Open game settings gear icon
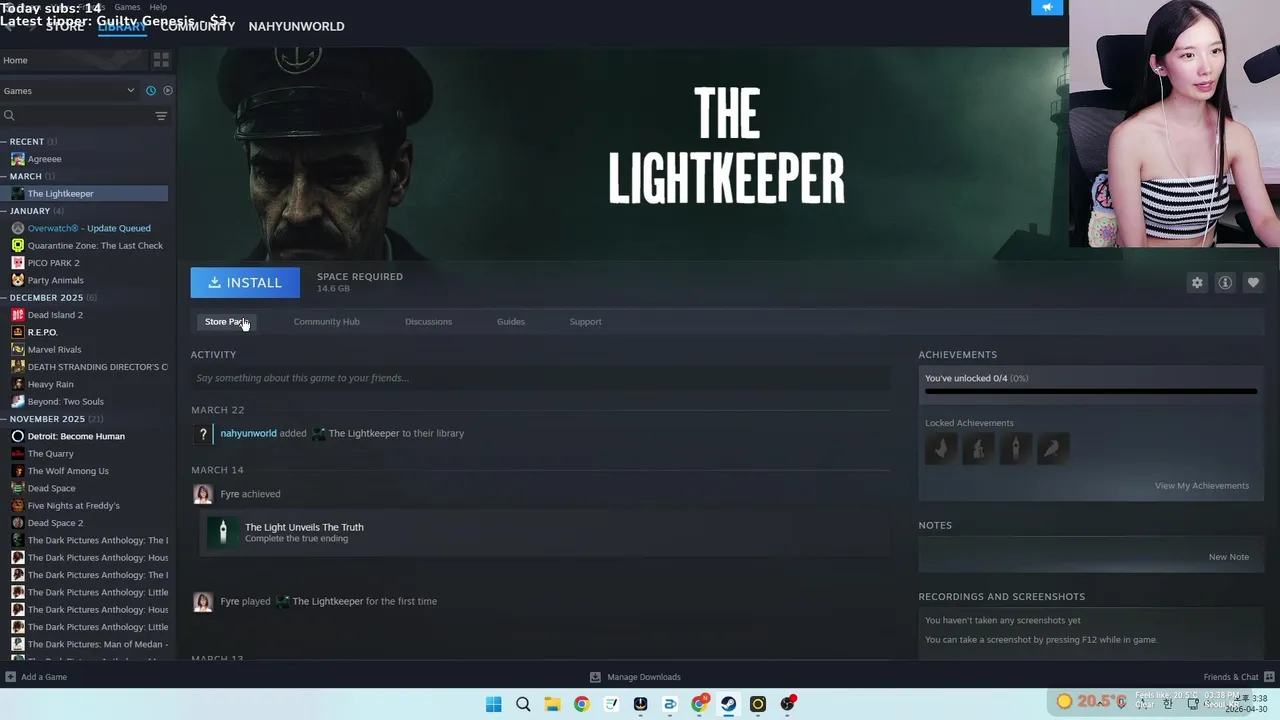Viewport: 1280px width, 720px height. coord(1197,283)
